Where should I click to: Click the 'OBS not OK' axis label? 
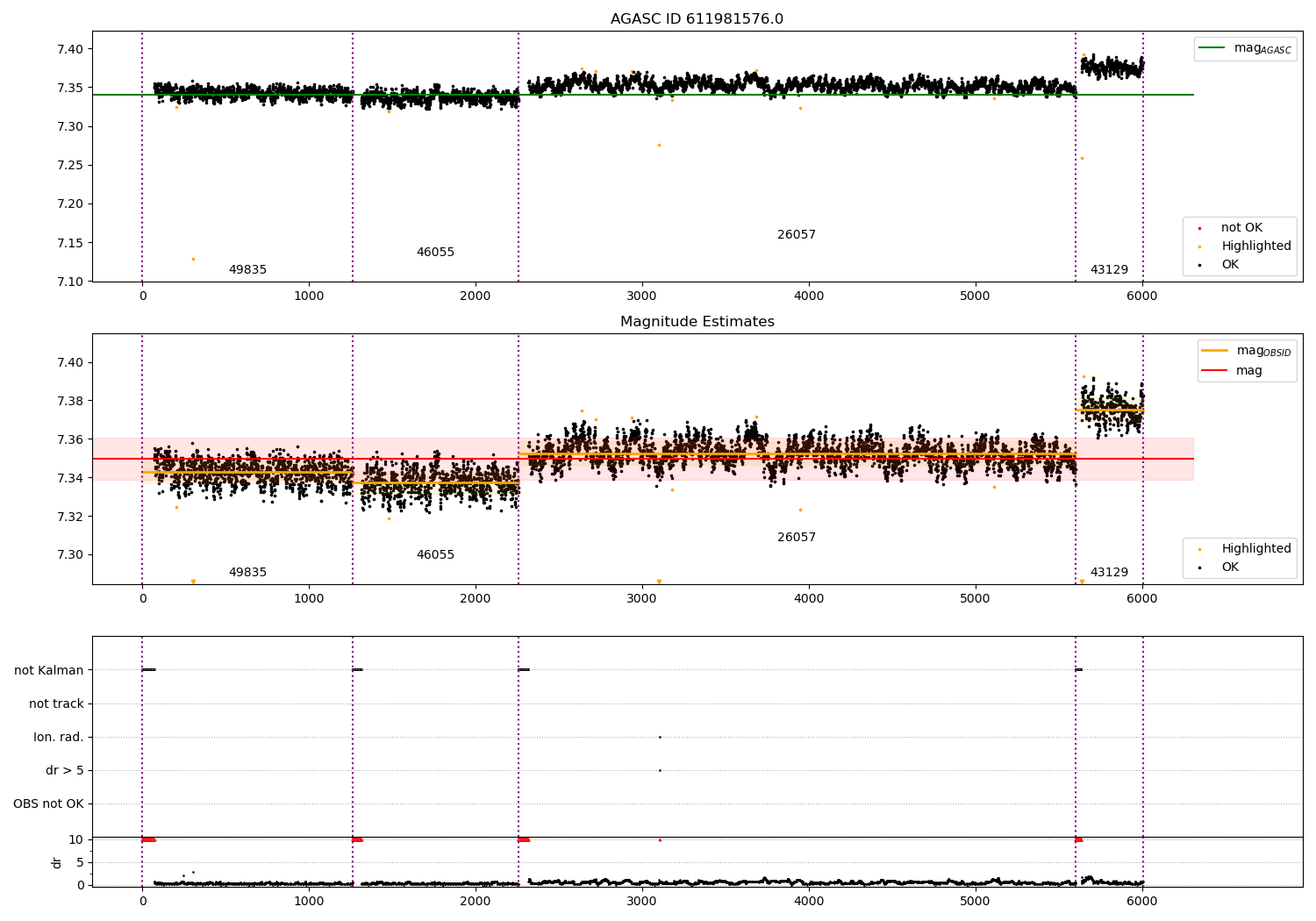[x=48, y=804]
